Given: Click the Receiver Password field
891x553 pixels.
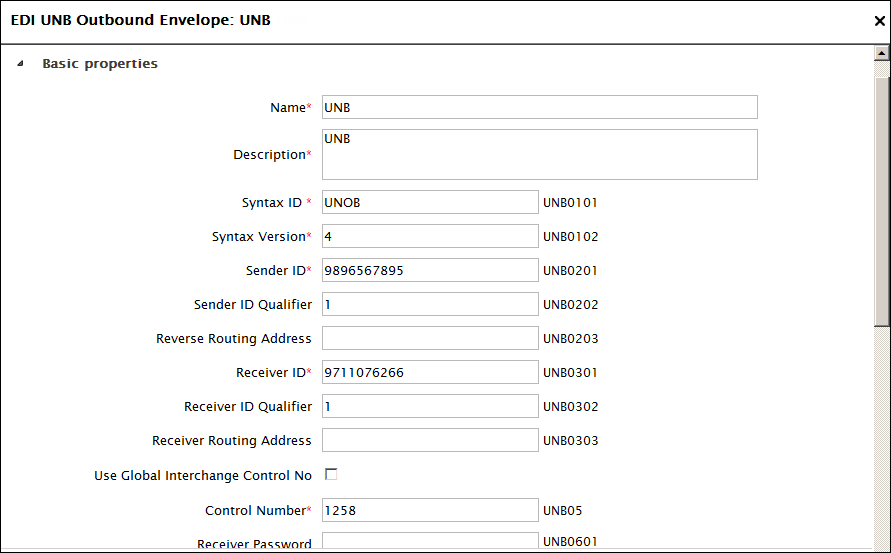Looking at the screenshot, I should (x=430, y=543).
